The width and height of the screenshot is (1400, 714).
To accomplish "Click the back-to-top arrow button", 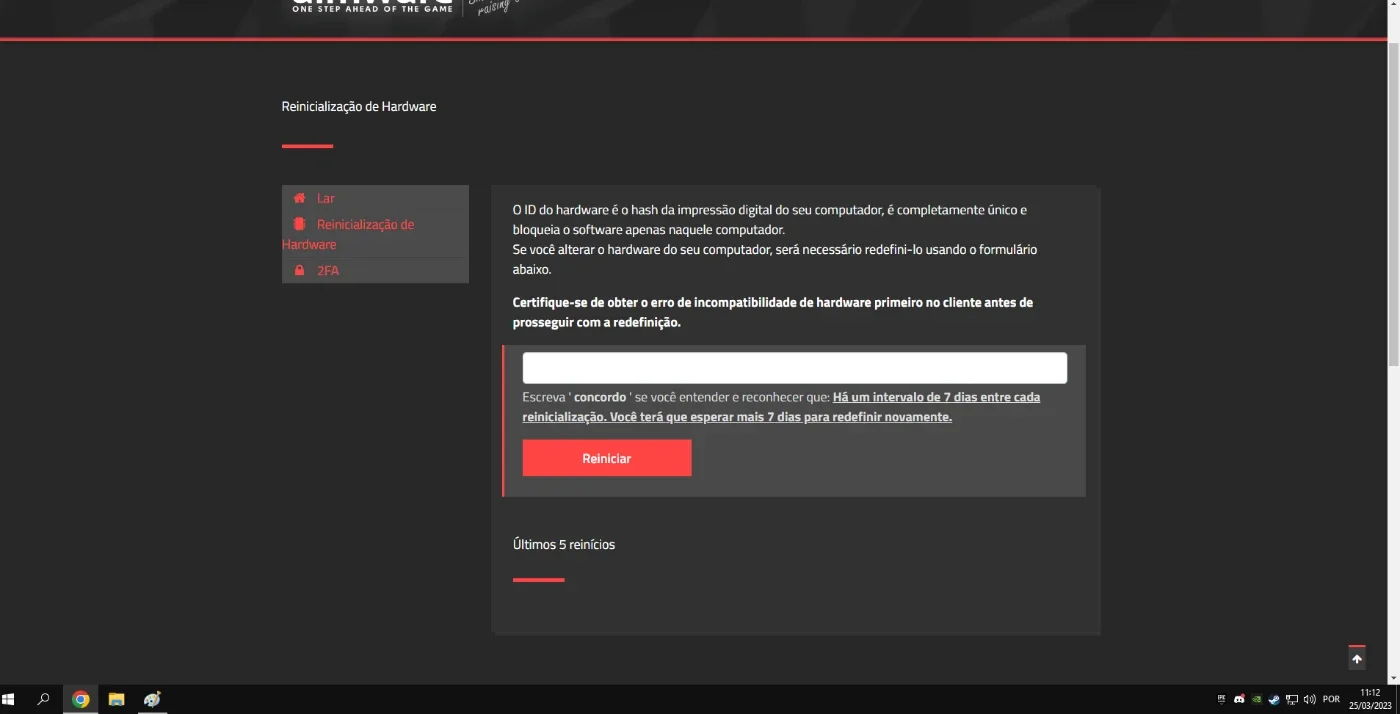I will [x=1357, y=659].
